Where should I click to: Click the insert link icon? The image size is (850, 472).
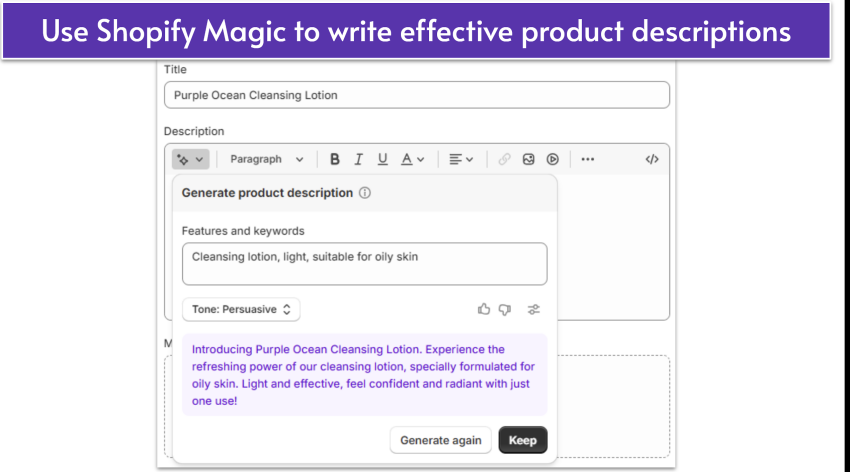point(504,159)
